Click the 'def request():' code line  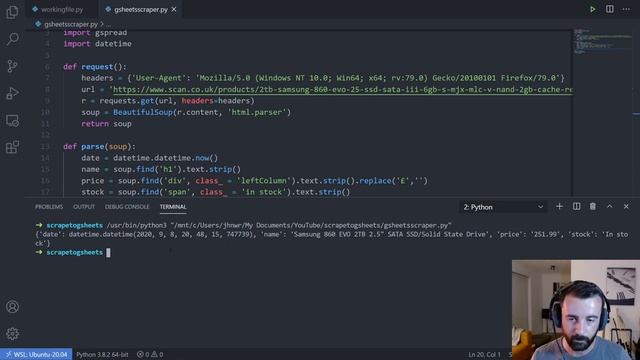click(95, 67)
